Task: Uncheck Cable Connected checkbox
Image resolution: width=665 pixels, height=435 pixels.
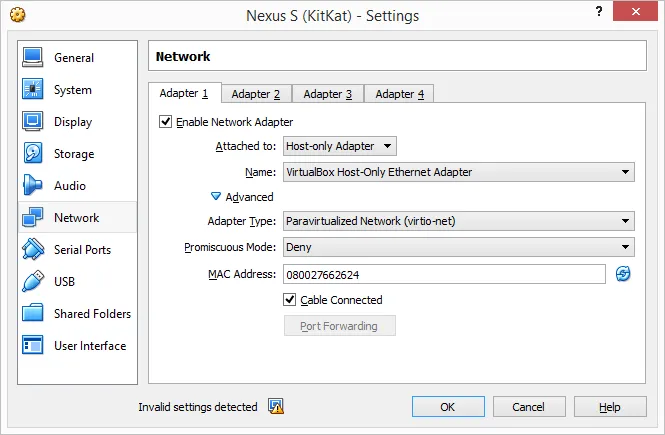Action: click(x=290, y=300)
